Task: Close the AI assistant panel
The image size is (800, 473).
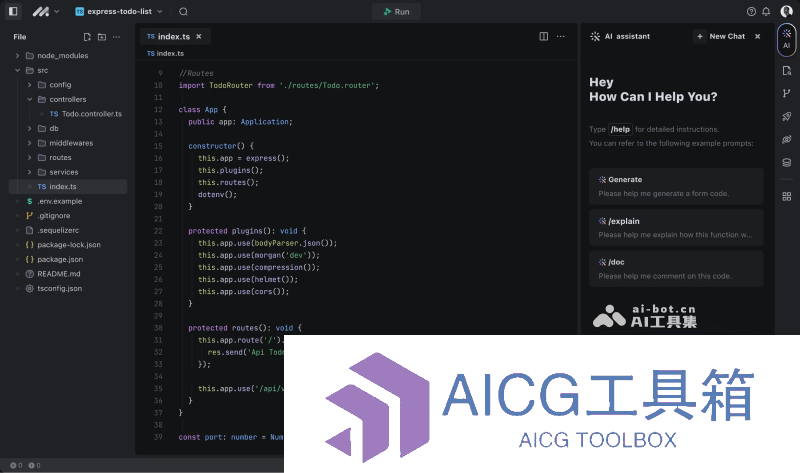Action: (758, 37)
